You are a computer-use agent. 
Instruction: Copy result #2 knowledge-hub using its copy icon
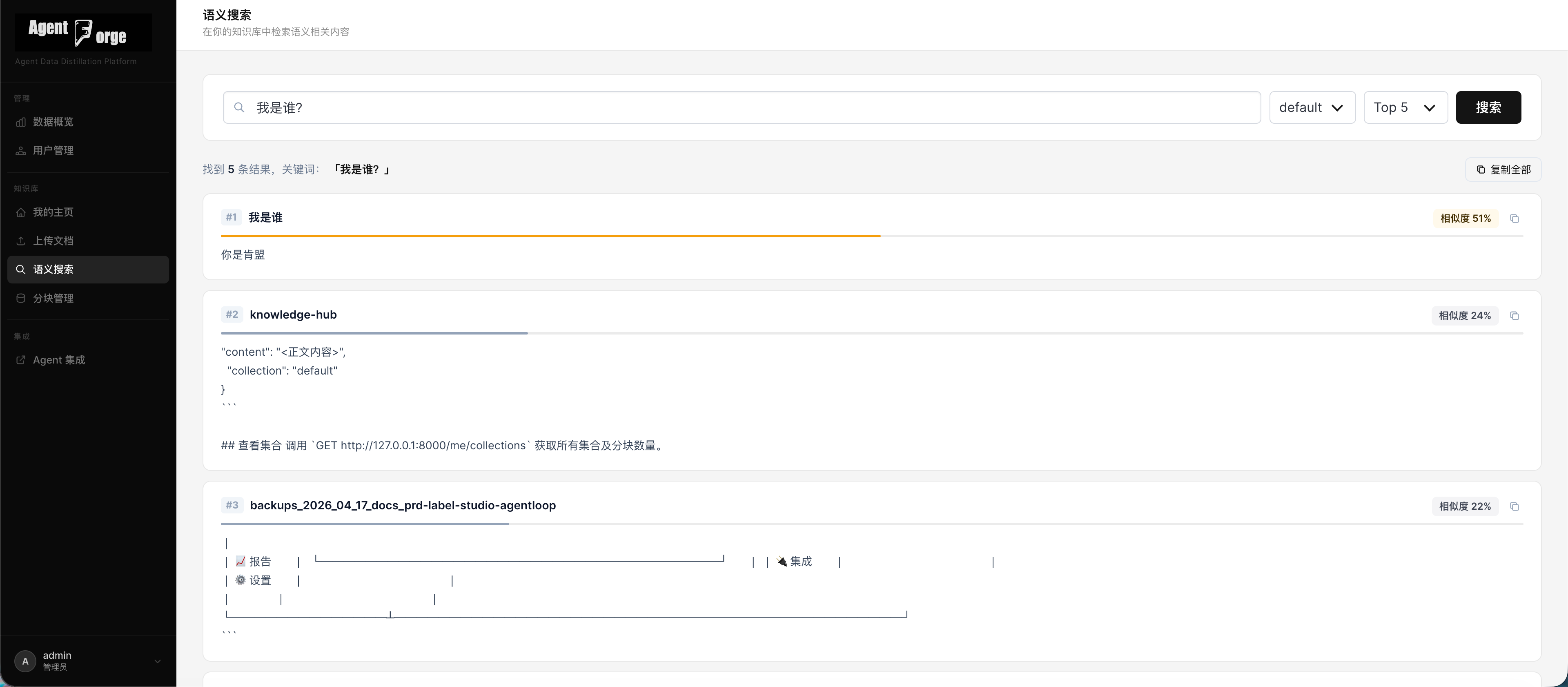click(x=1515, y=315)
